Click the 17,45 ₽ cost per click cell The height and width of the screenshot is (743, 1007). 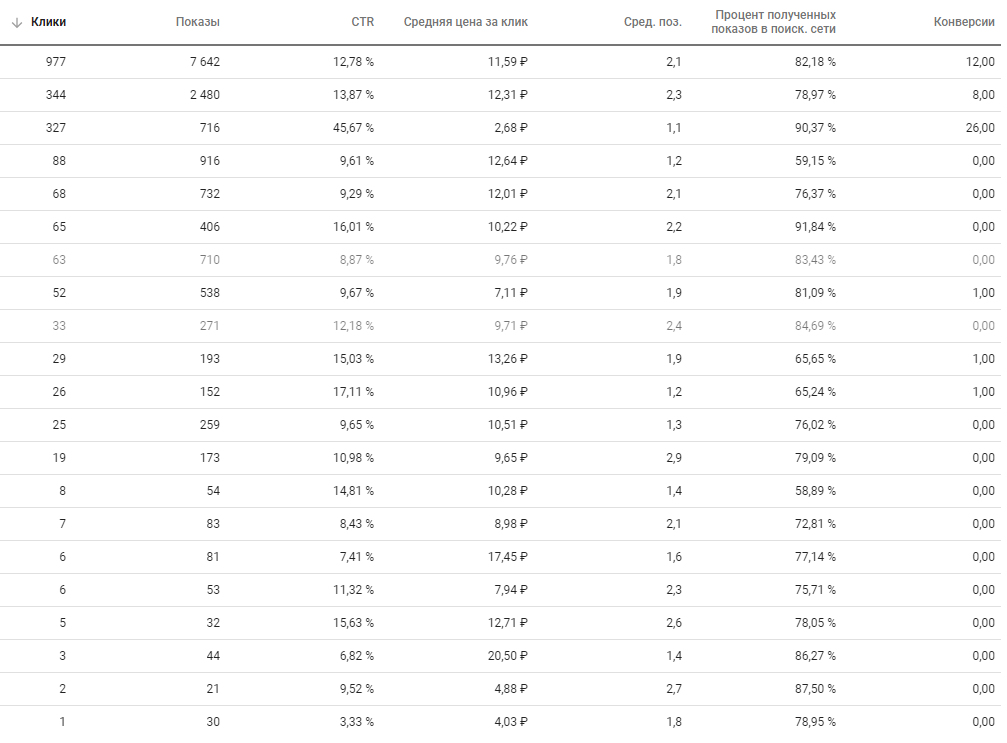tap(507, 557)
